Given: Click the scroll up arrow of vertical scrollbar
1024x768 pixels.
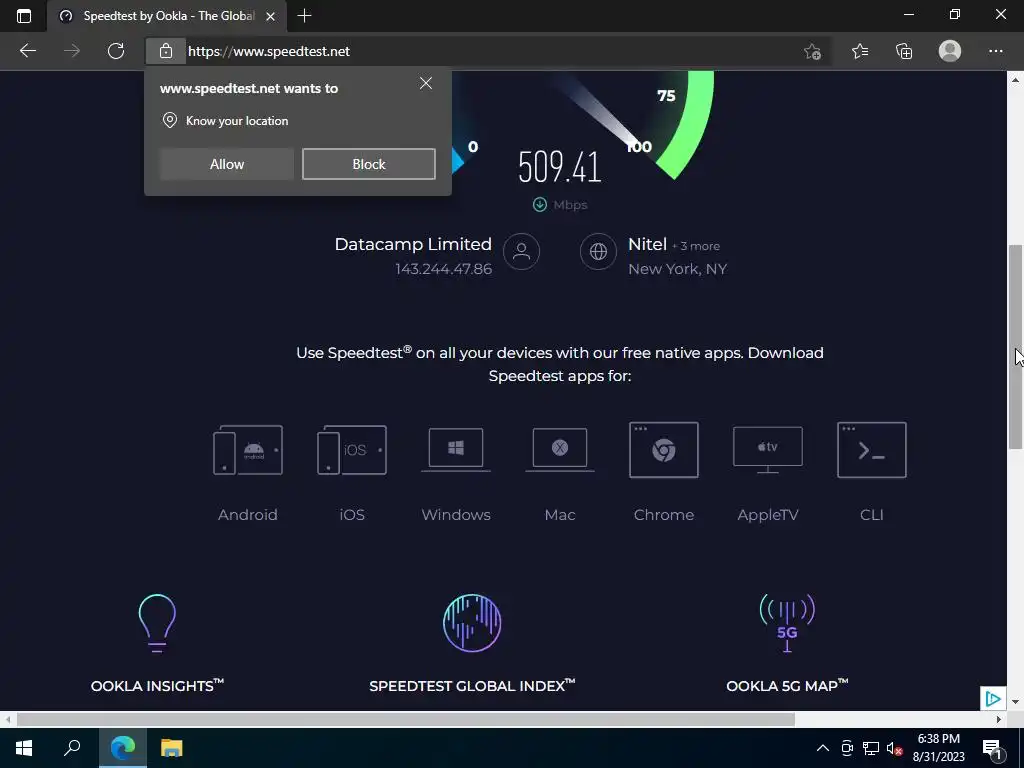Looking at the screenshot, I should [x=1015, y=80].
